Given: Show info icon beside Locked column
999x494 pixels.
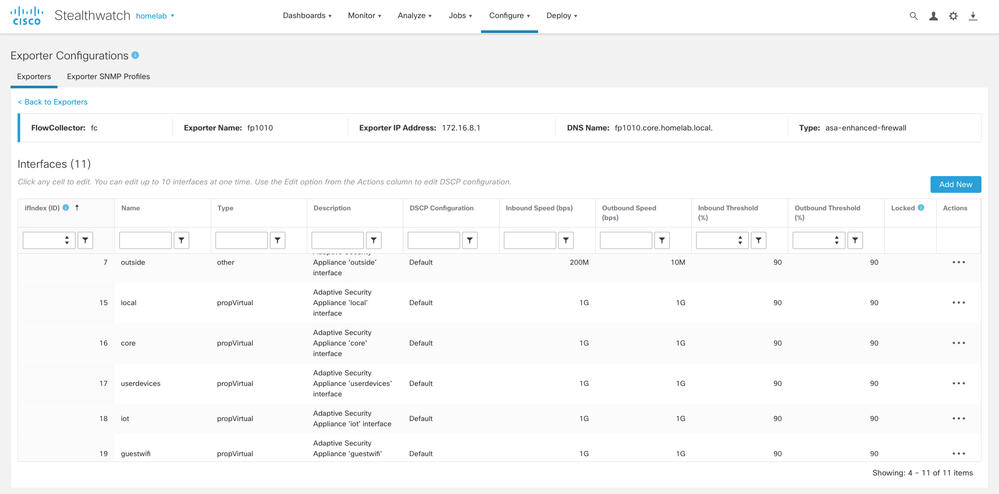Looking at the screenshot, I should (x=921, y=208).
